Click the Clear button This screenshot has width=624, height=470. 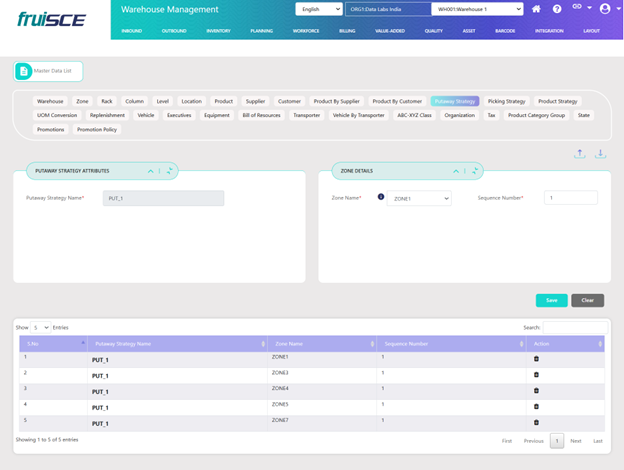pos(587,300)
